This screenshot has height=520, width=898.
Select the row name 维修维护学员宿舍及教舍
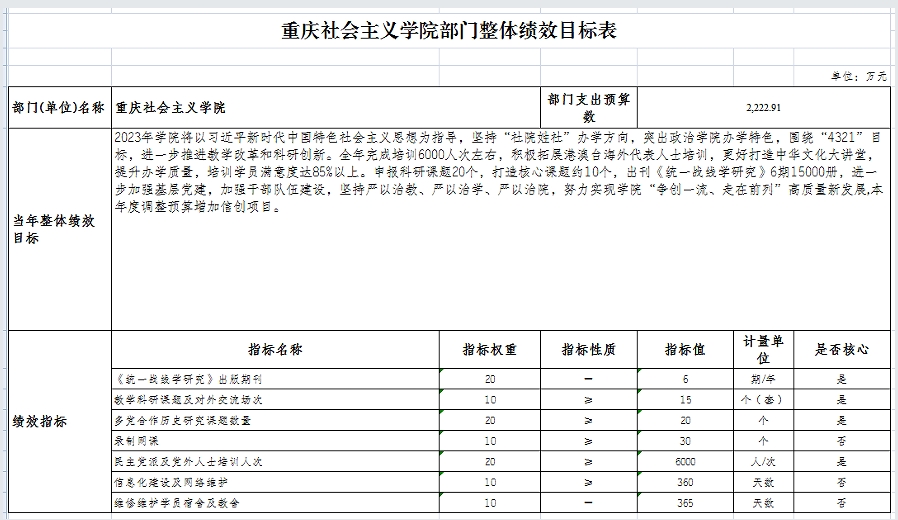(177, 503)
